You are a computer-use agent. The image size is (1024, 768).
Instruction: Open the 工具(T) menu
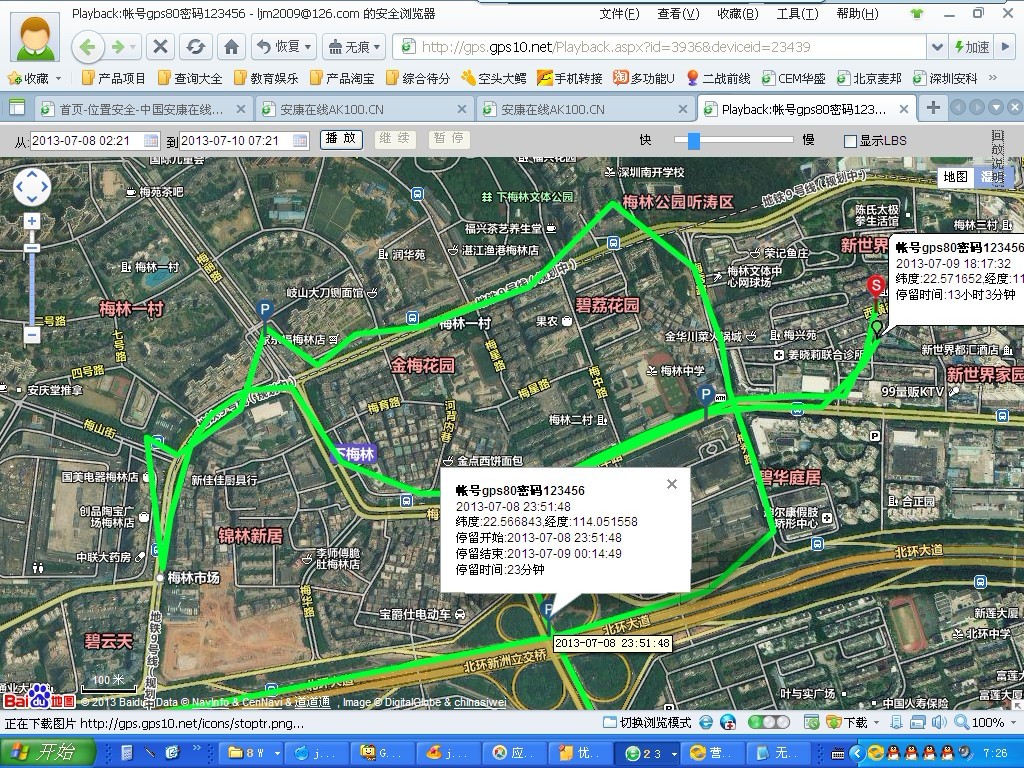[x=796, y=14]
